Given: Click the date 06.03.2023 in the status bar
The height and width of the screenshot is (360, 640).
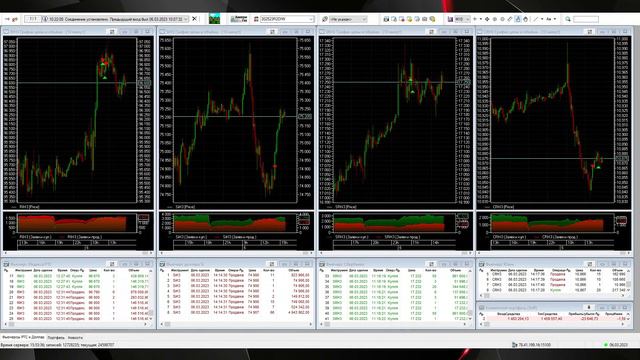Looking at the screenshot, I should (618, 345).
